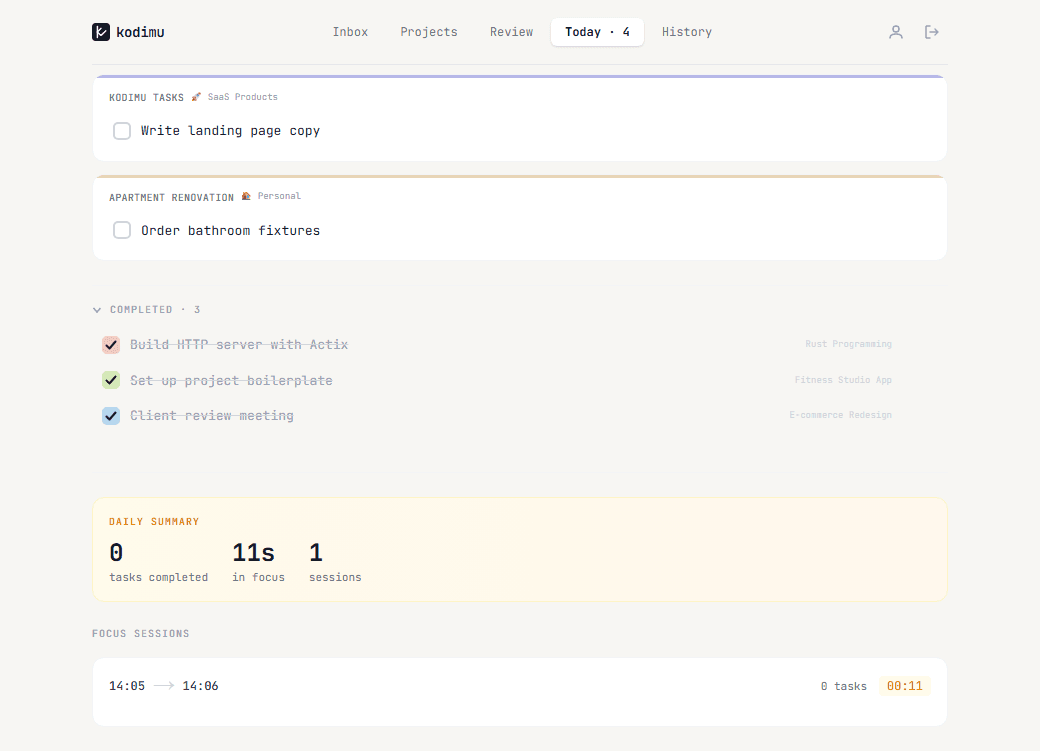The image size is (1040, 751).
Task: Click the rocket icon beside KODIMU TASKS
Action: tap(196, 96)
